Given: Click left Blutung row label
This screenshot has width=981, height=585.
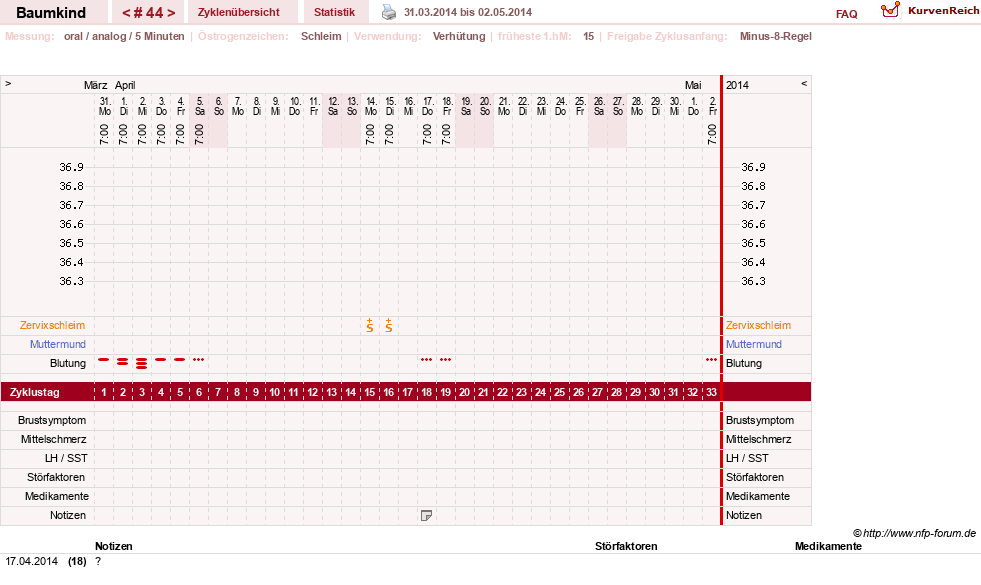Looking at the screenshot, I should pos(68,363).
